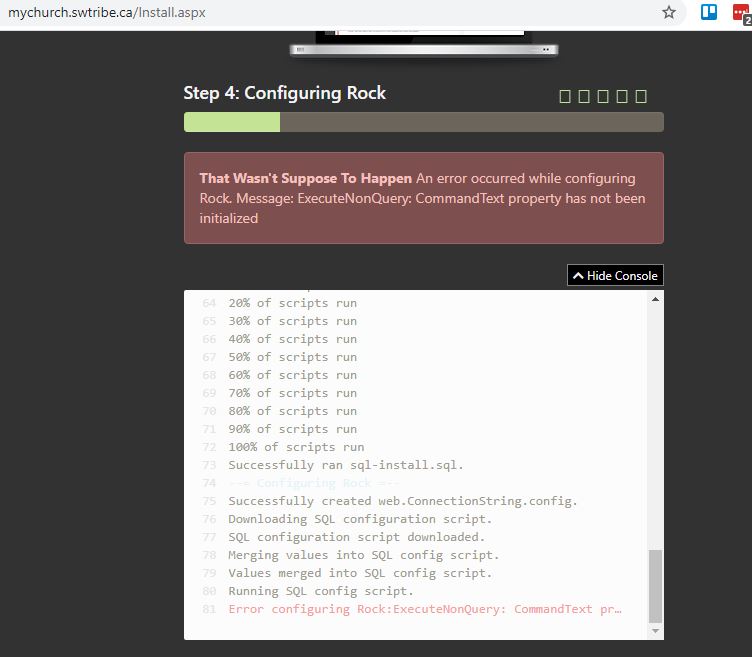The image size is (752, 657).
Task: Select line 'SQL configuration script downloaded.'
Action: click(x=357, y=537)
